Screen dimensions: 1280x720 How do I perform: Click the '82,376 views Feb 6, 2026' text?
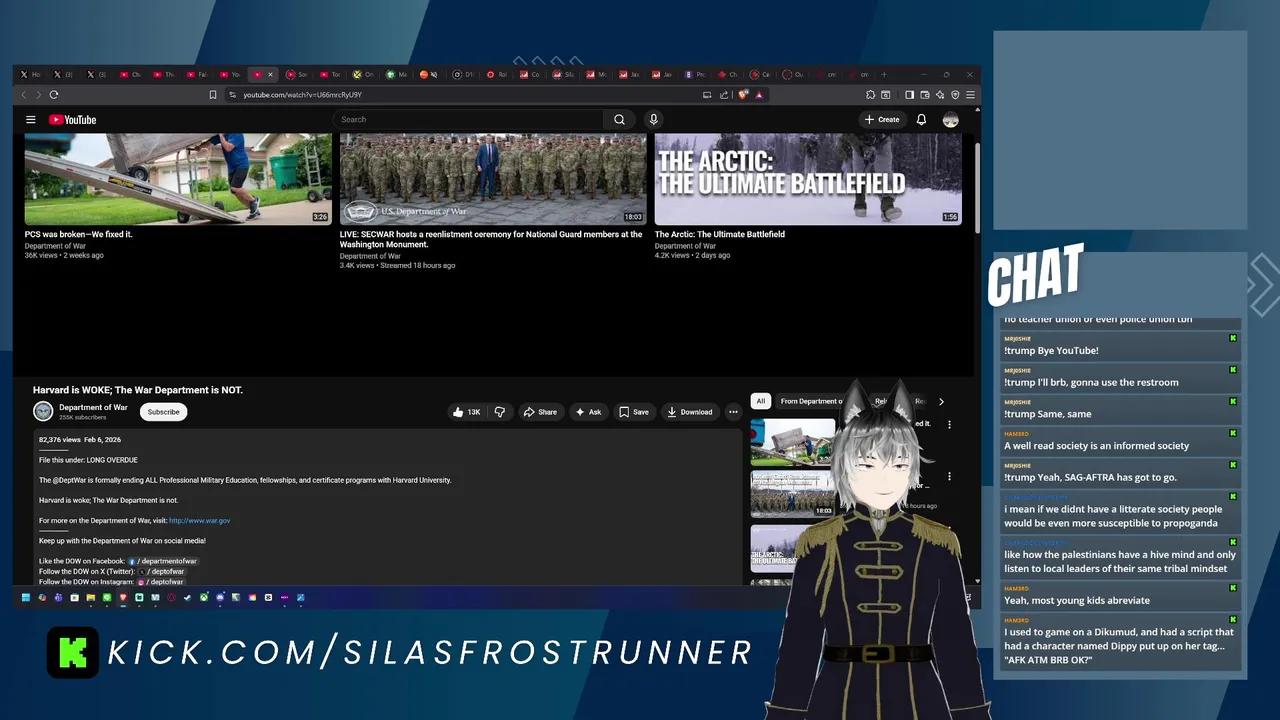pos(80,440)
